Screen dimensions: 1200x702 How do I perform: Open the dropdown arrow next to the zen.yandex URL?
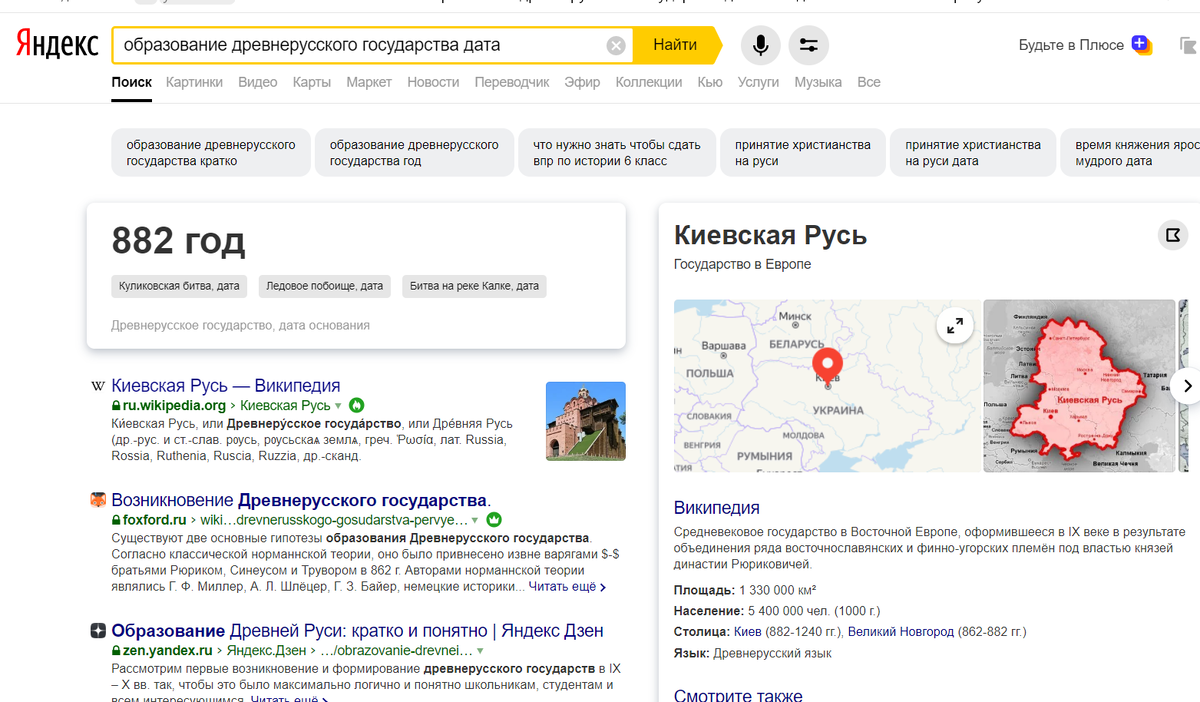pos(480,650)
